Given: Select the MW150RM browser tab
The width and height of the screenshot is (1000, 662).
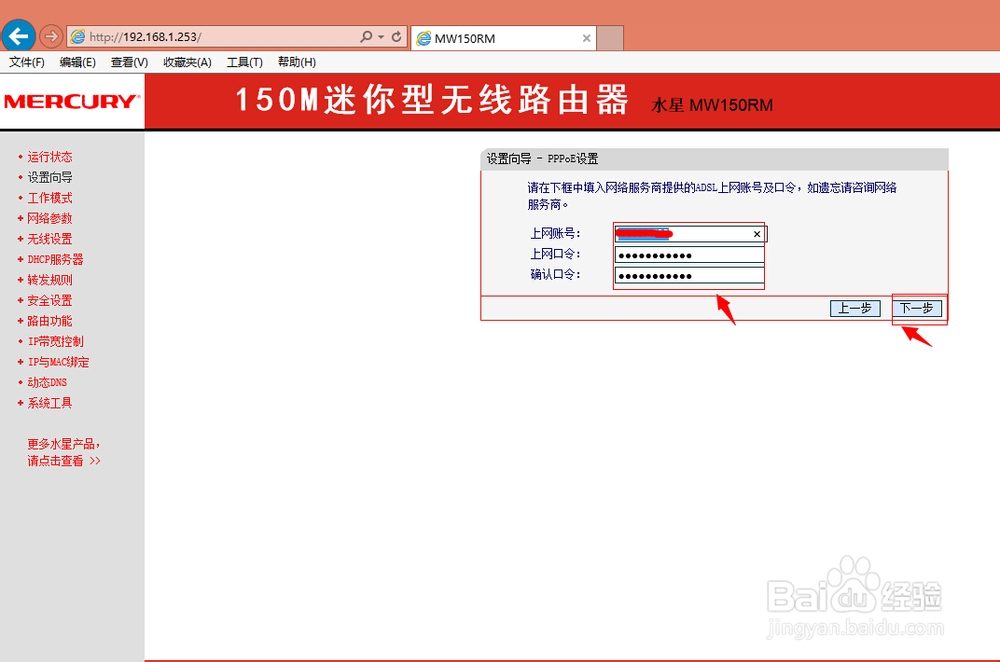Looking at the screenshot, I should click(x=504, y=38).
